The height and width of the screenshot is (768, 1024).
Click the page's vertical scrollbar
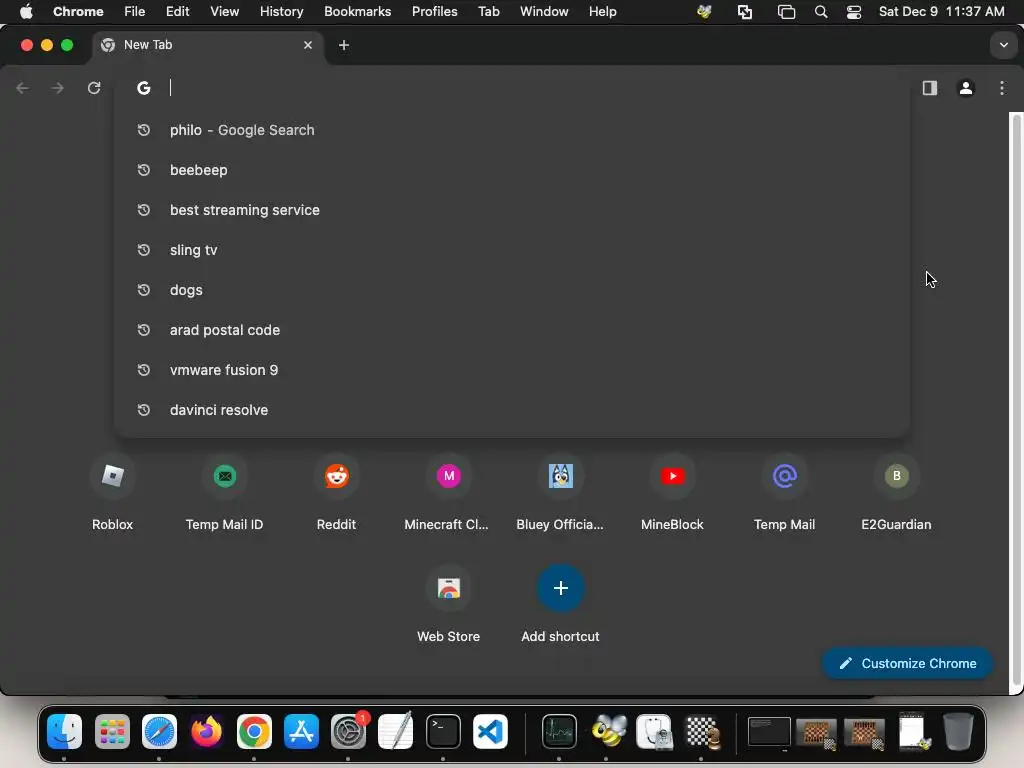pyautogui.click(x=1016, y=400)
